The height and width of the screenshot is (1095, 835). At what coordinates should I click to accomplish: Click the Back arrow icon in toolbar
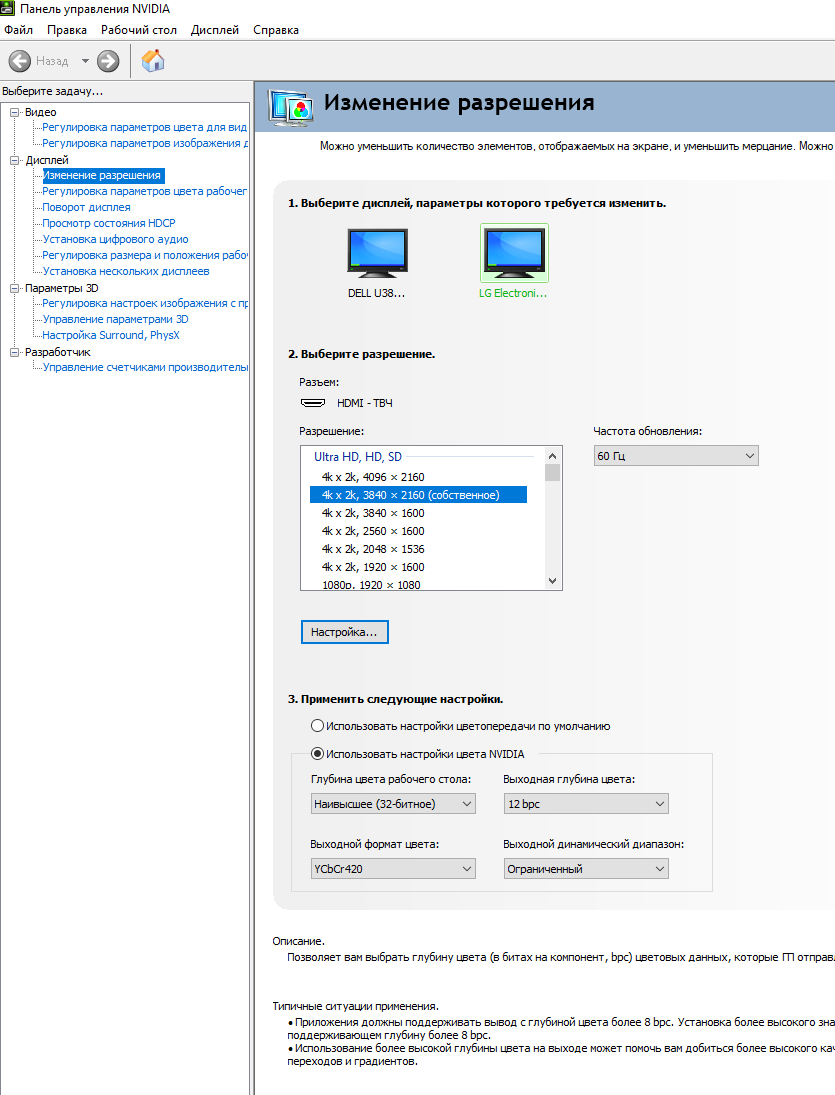[x=20, y=61]
